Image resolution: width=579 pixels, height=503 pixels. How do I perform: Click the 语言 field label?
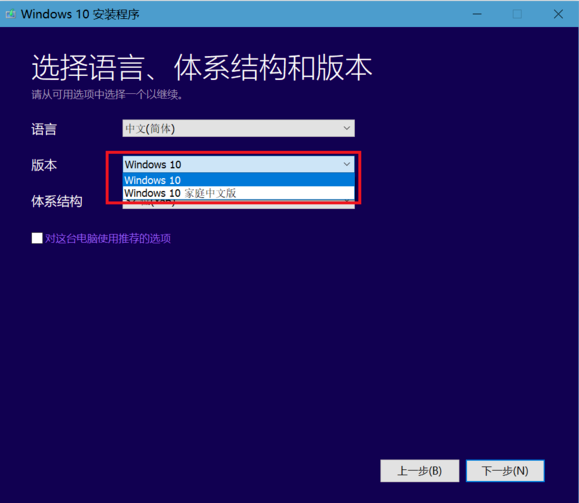44,129
